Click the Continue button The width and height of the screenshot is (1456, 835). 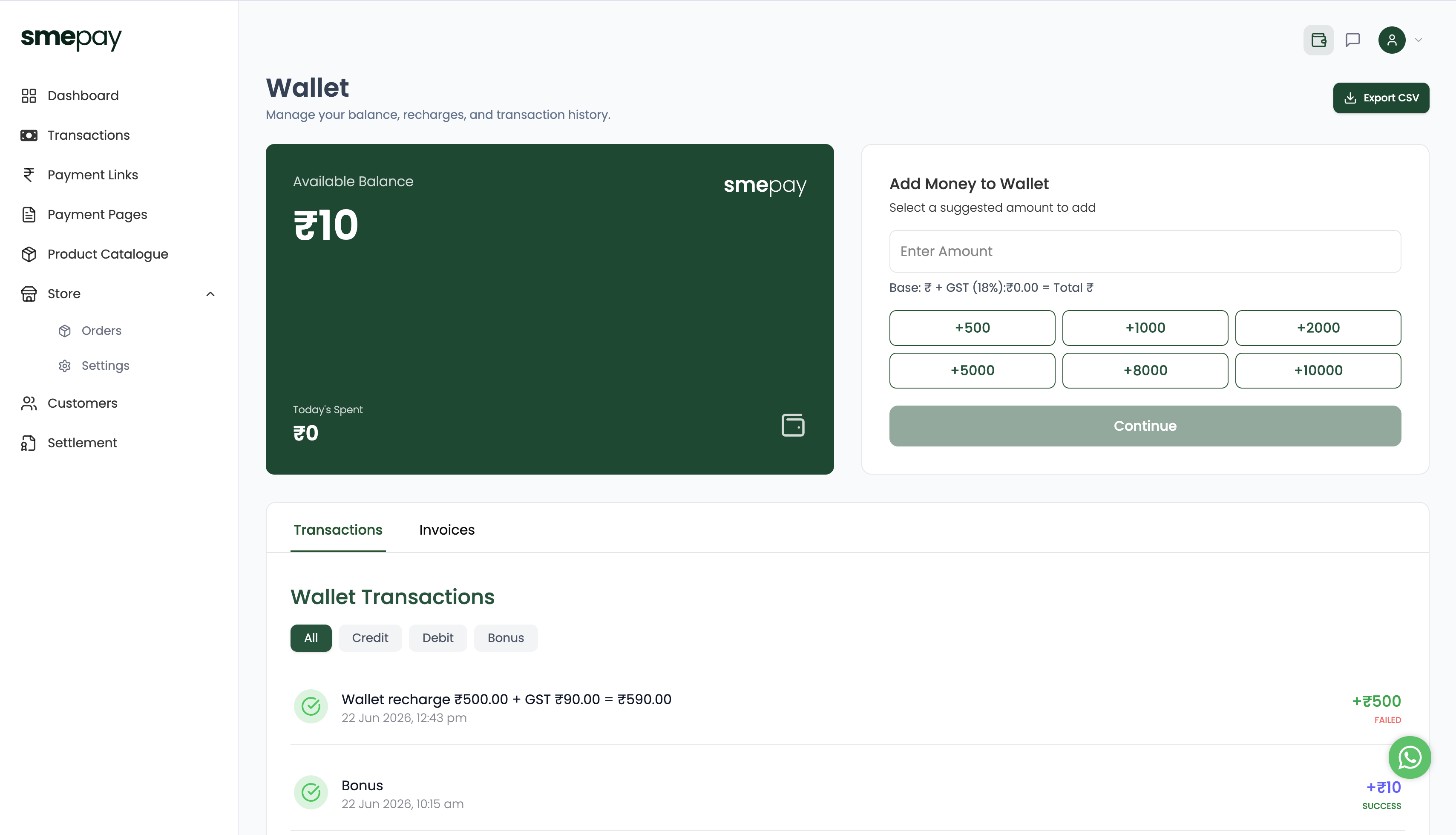point(1145,426)
